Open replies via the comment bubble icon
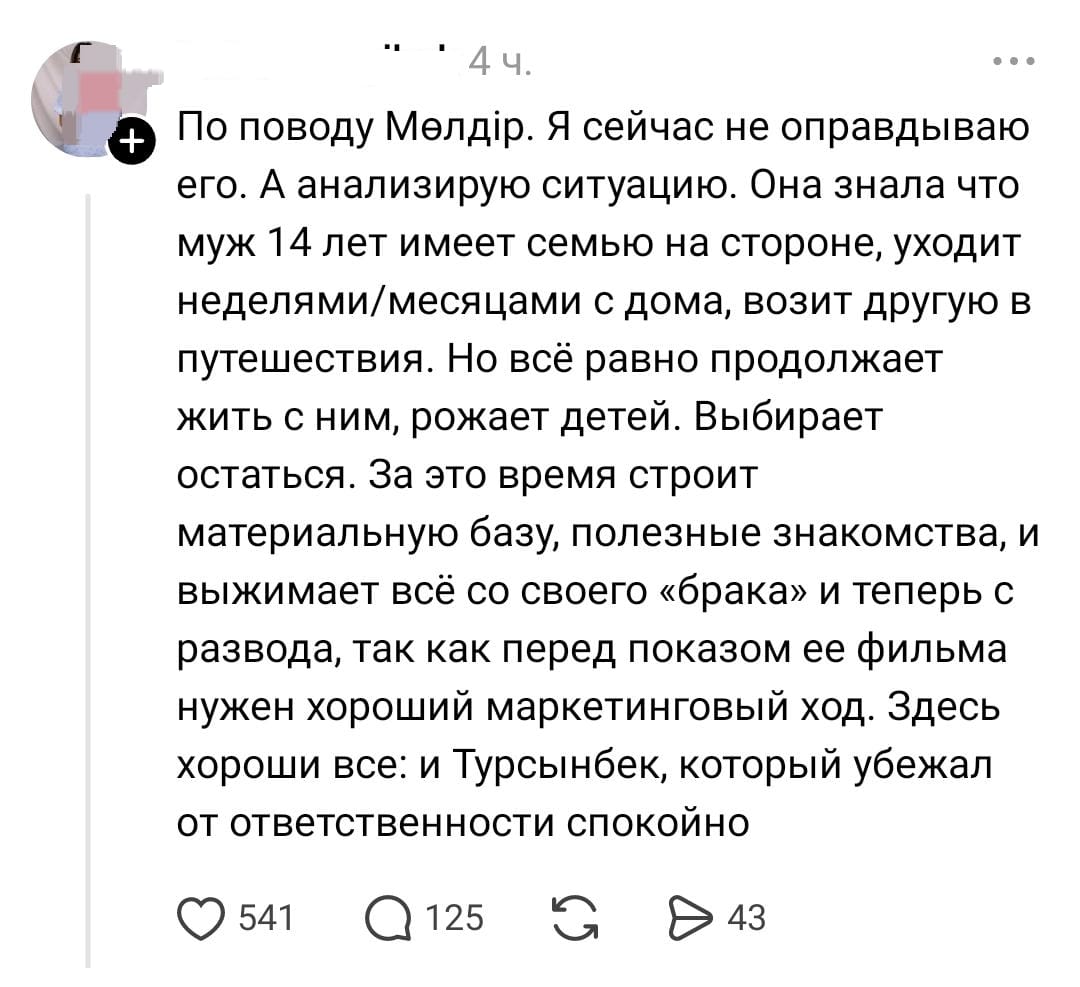Viewport: 1080px width, 987px height. [x=389, y=916]
